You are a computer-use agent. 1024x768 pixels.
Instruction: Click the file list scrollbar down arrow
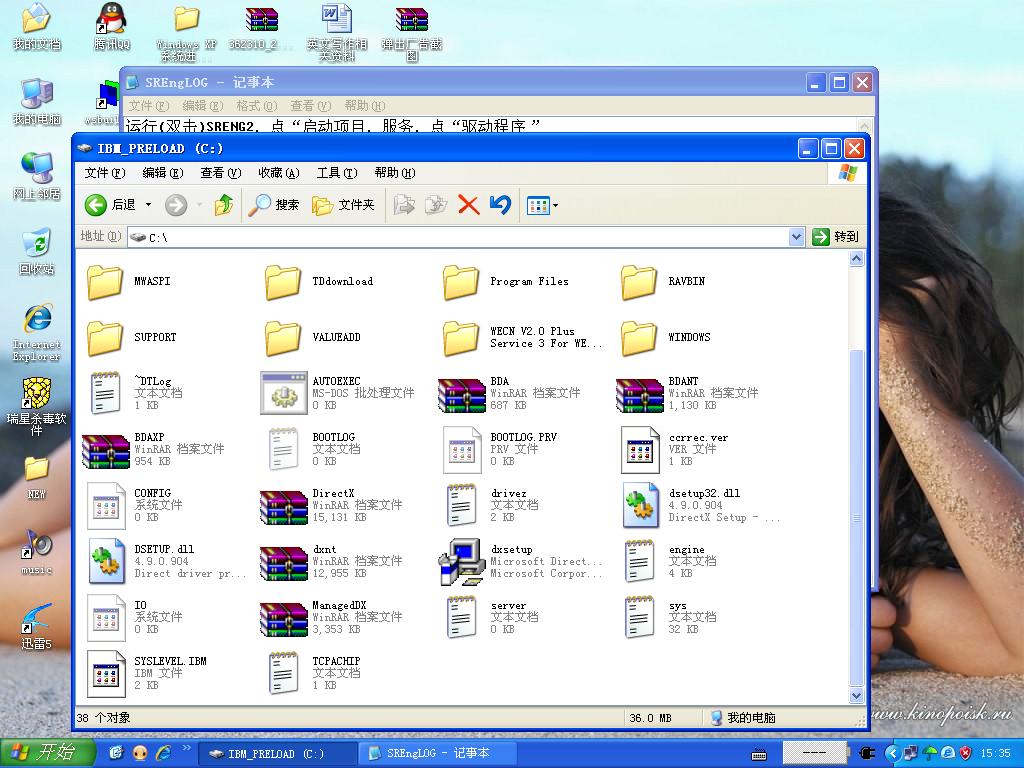[856, 696]
